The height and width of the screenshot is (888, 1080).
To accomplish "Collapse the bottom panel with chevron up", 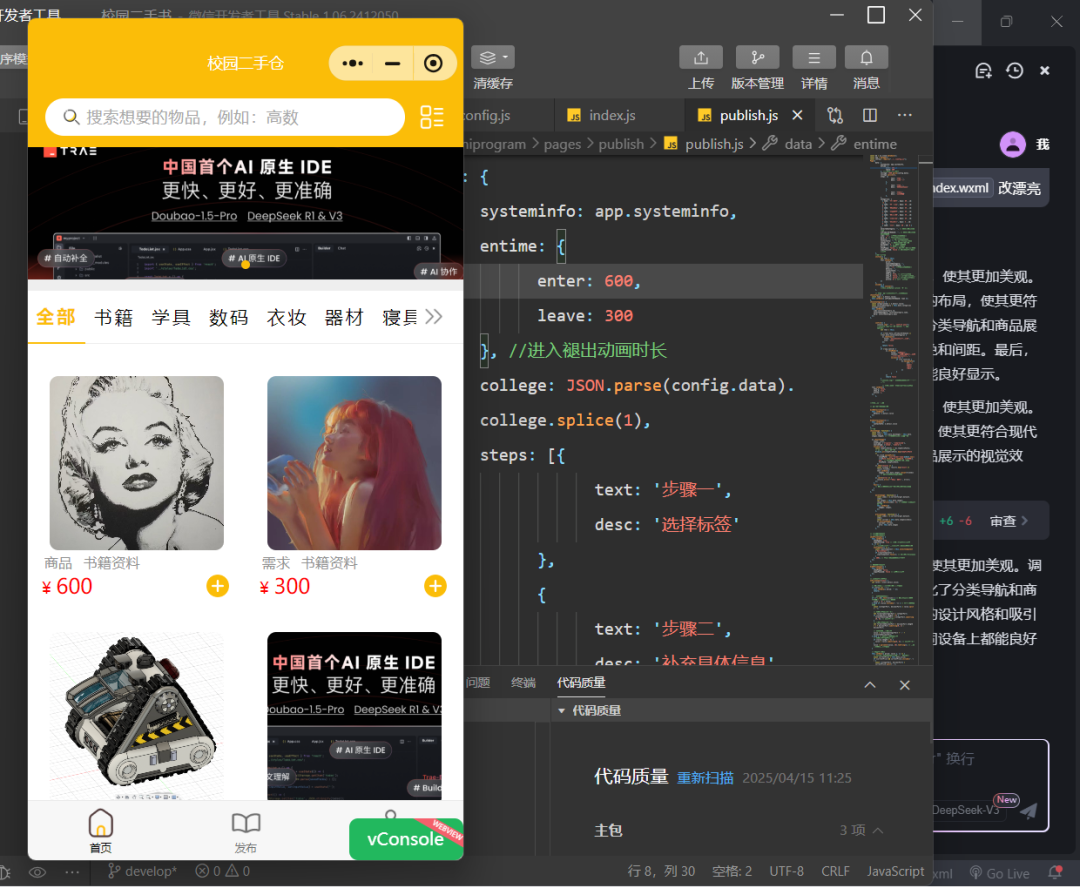I will pyautogui.click(x=870, y=685).
